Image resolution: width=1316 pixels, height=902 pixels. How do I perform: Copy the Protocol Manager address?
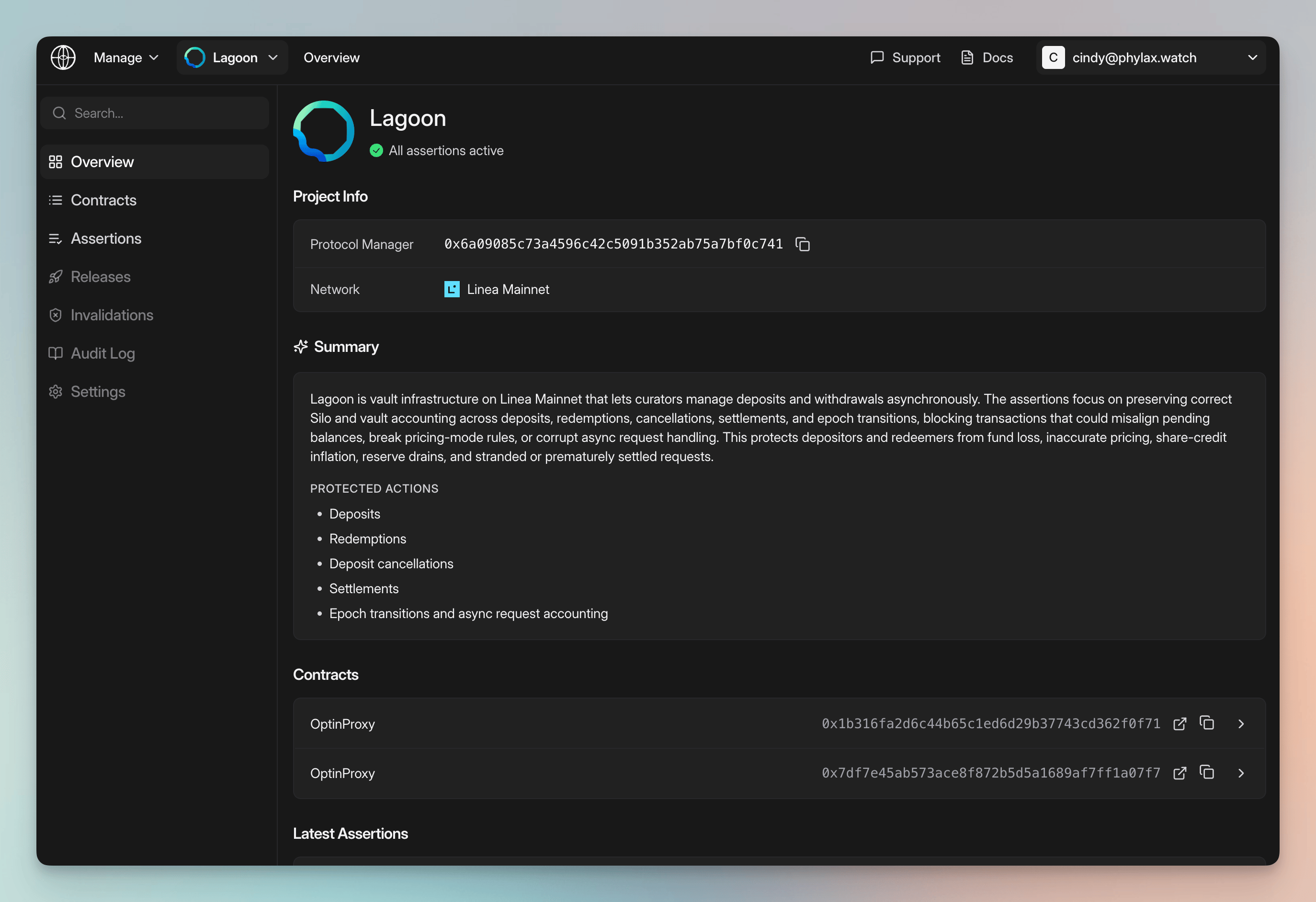coord(803,244)
